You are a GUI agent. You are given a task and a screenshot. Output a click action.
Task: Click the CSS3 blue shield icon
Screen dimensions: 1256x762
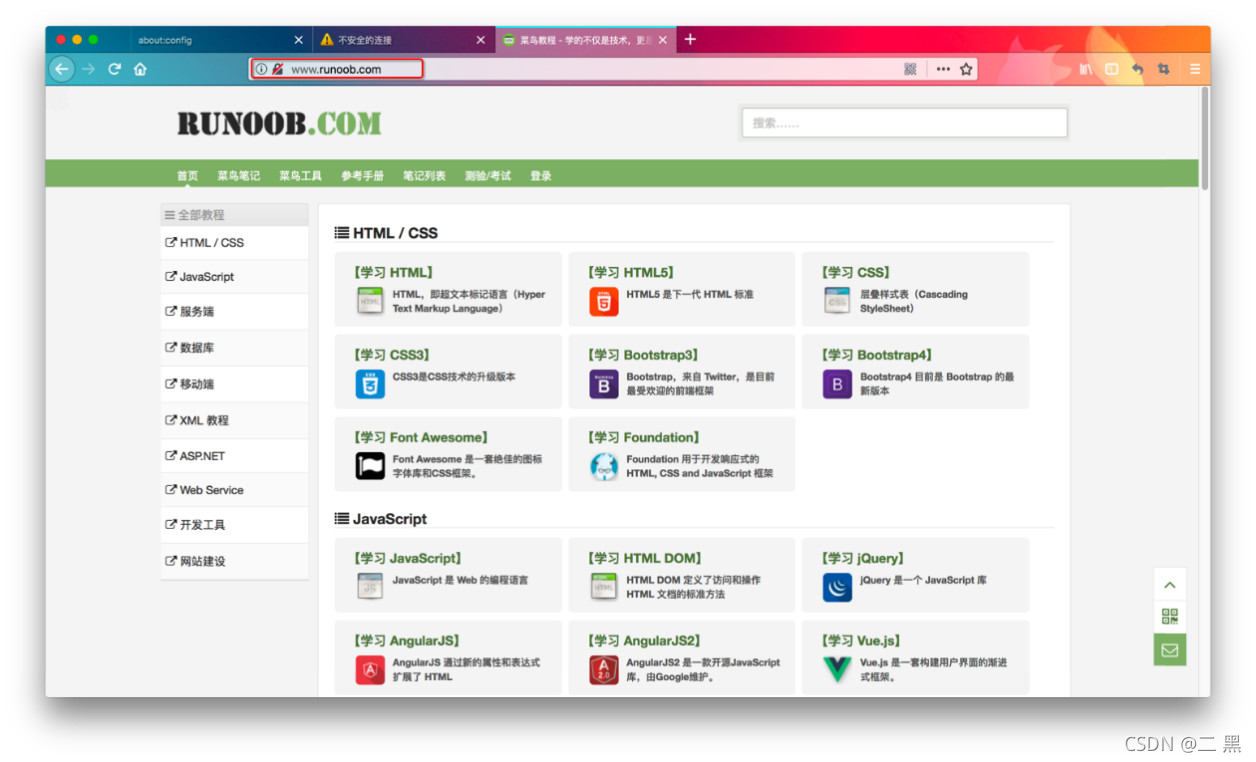pyautogui.click(x=370, y=384)
